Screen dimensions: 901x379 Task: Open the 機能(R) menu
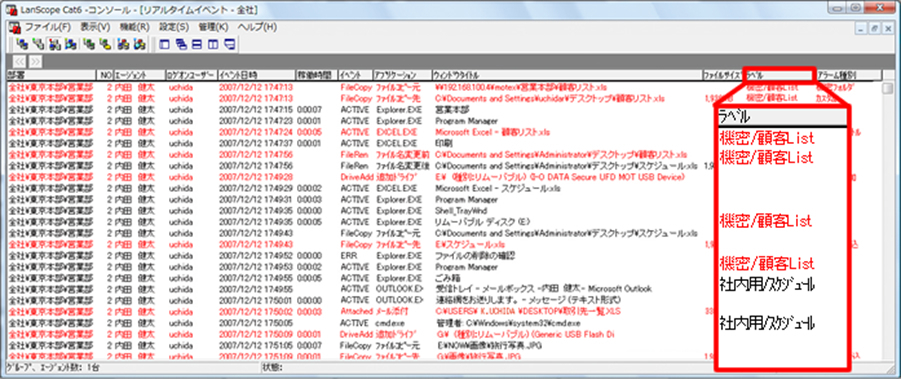[134, 27]
